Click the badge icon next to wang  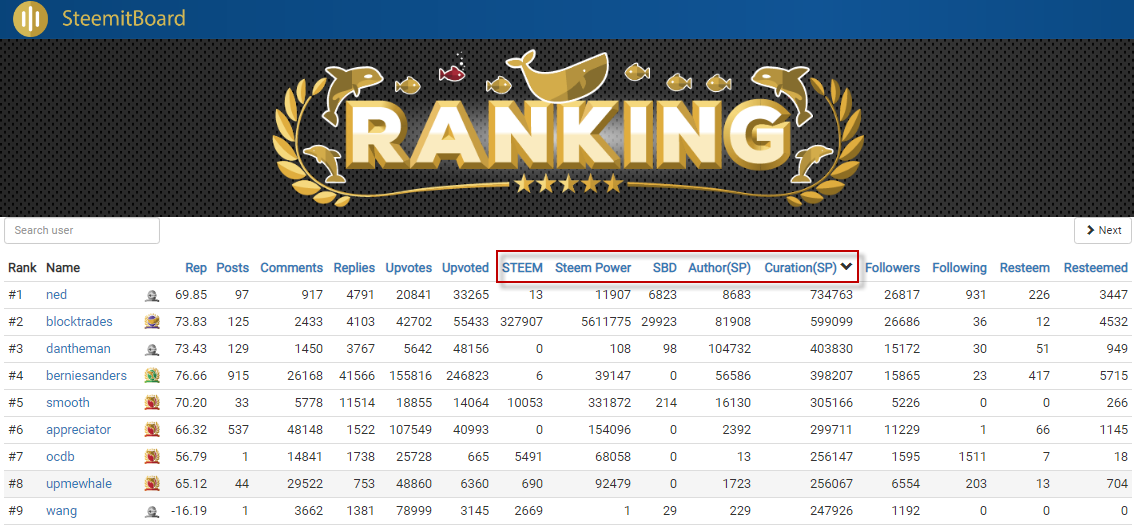point(152,511)
